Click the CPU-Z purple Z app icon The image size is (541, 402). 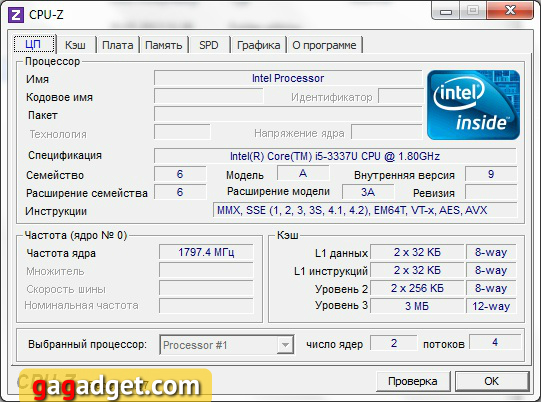pyautogui.click(x=15, y=15)
